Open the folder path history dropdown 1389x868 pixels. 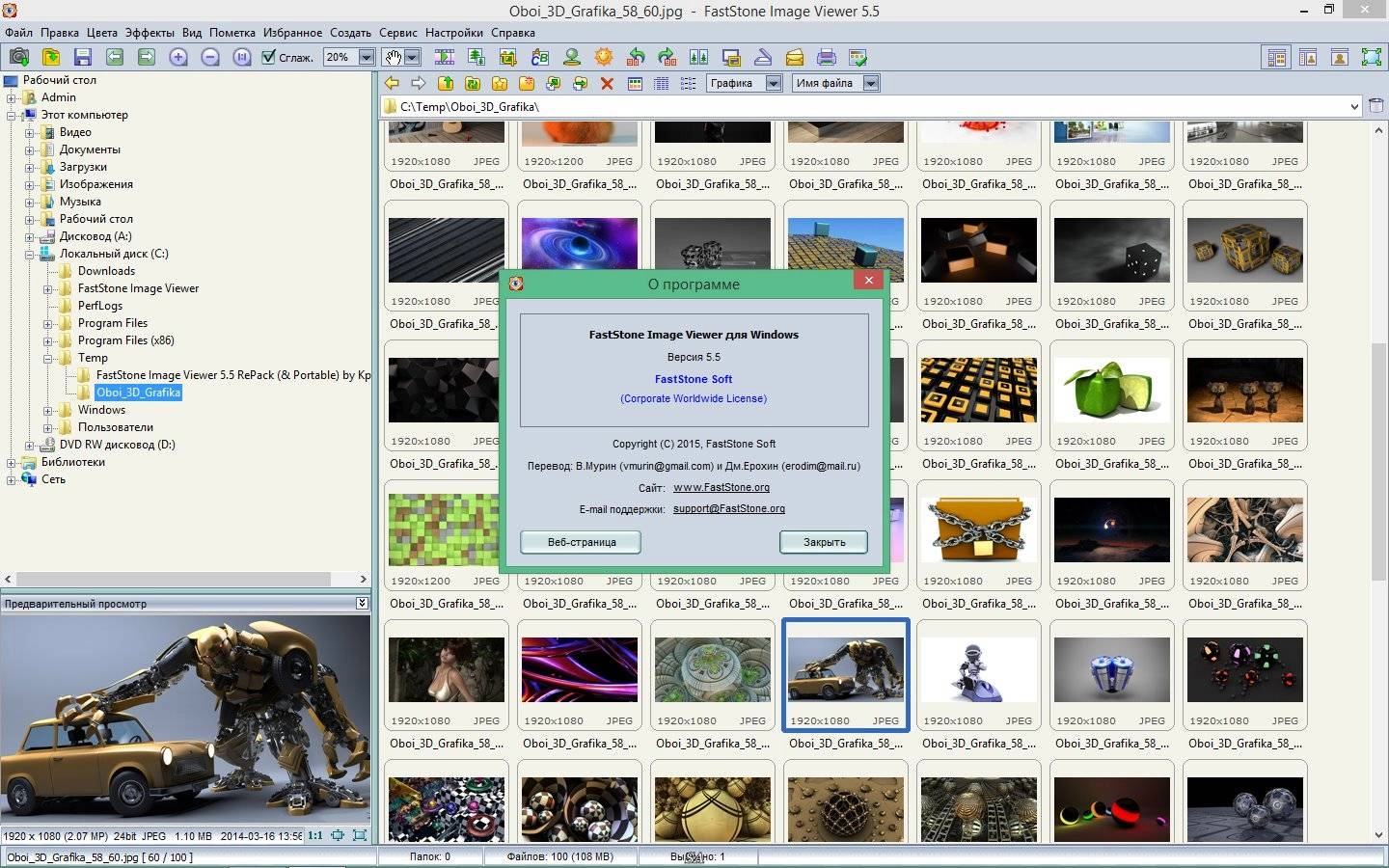pyautogui.click(x=1354, y=106)
